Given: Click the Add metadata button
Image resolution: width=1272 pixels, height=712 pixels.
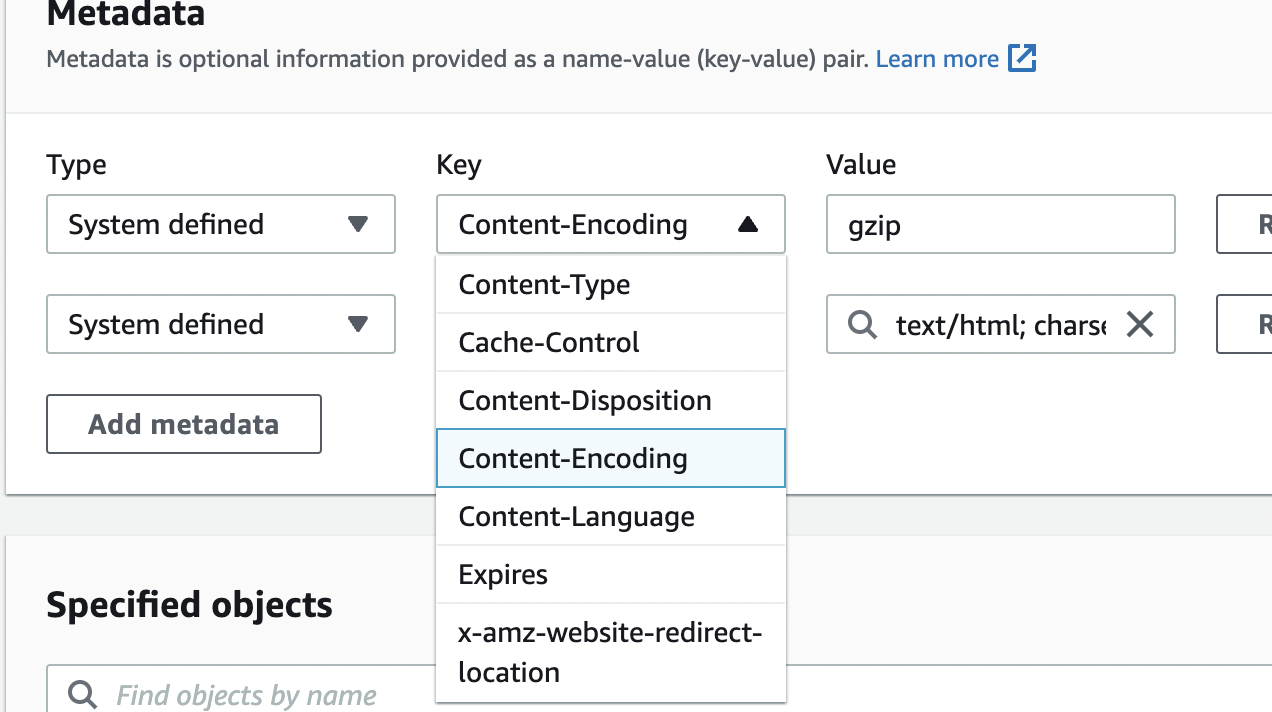Looking at the screenshot, I should click(184, 424).
